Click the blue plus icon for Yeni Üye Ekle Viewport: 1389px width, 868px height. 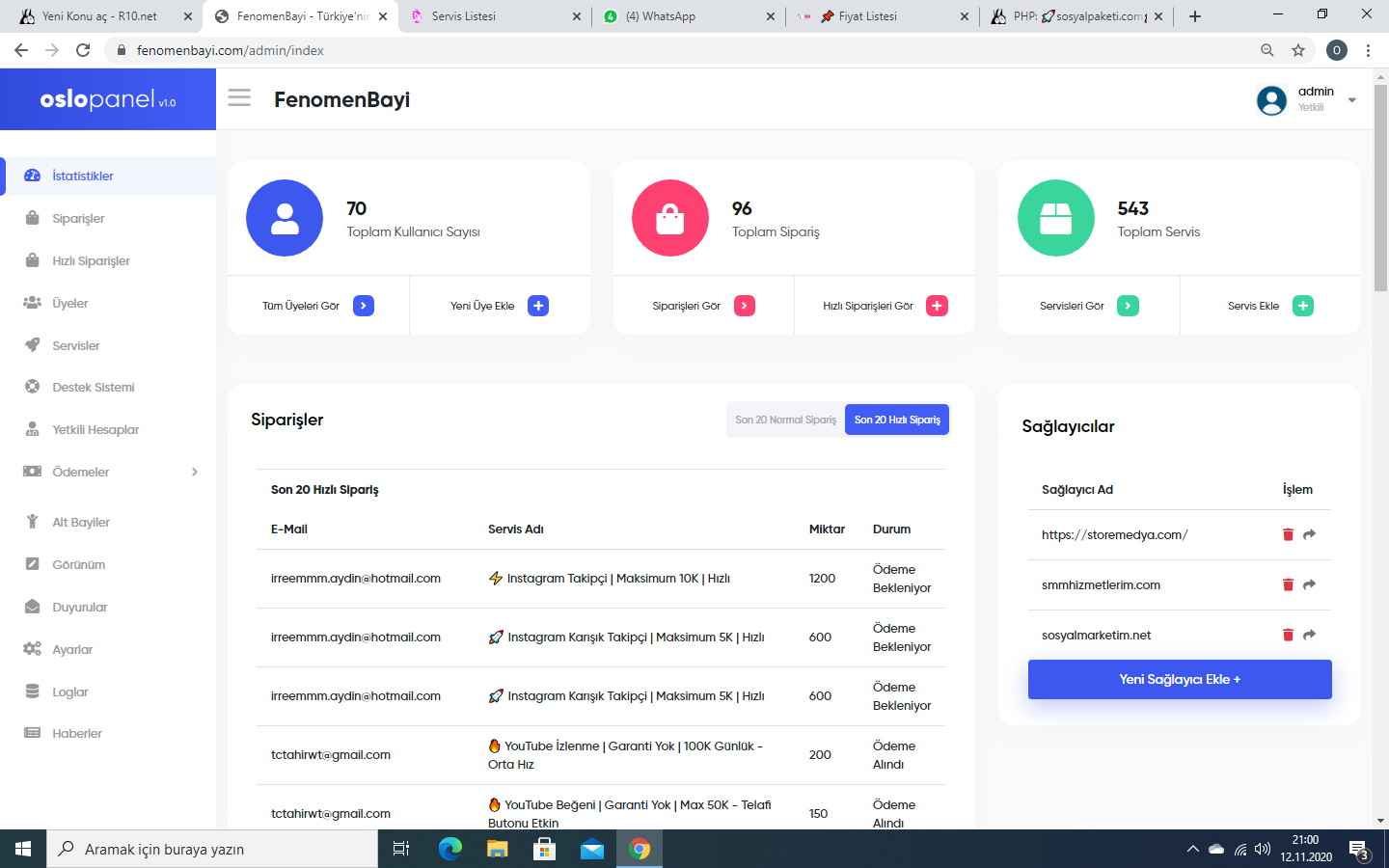(538, 306)
